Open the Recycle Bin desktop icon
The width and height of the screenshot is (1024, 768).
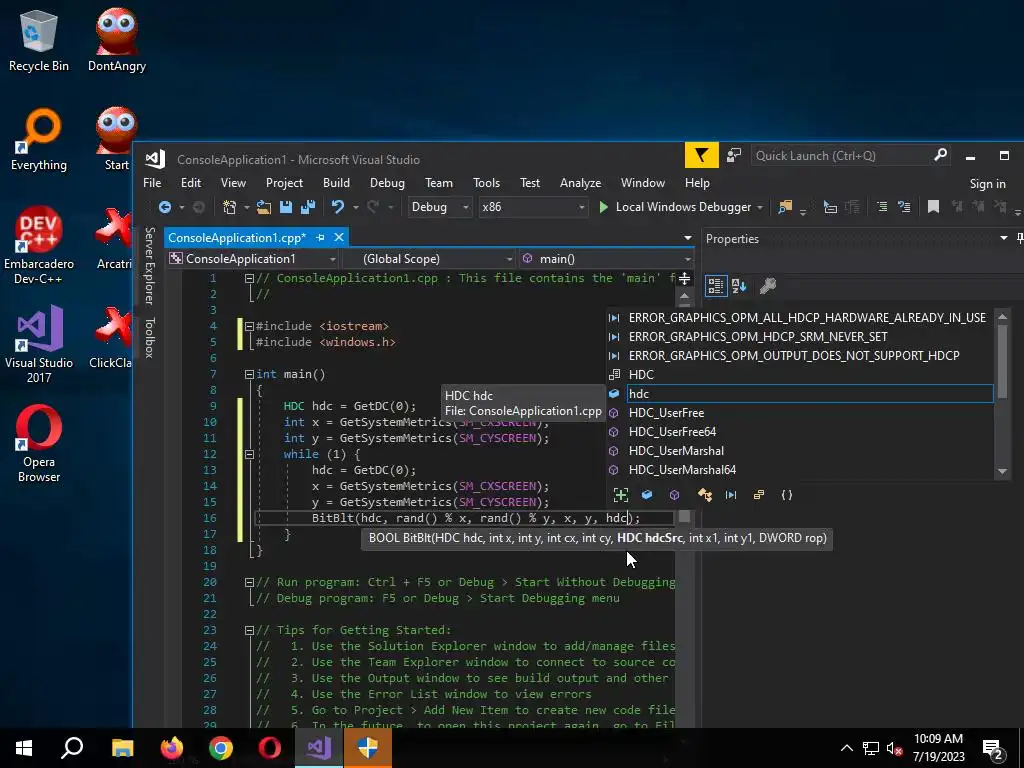[39, 40]
